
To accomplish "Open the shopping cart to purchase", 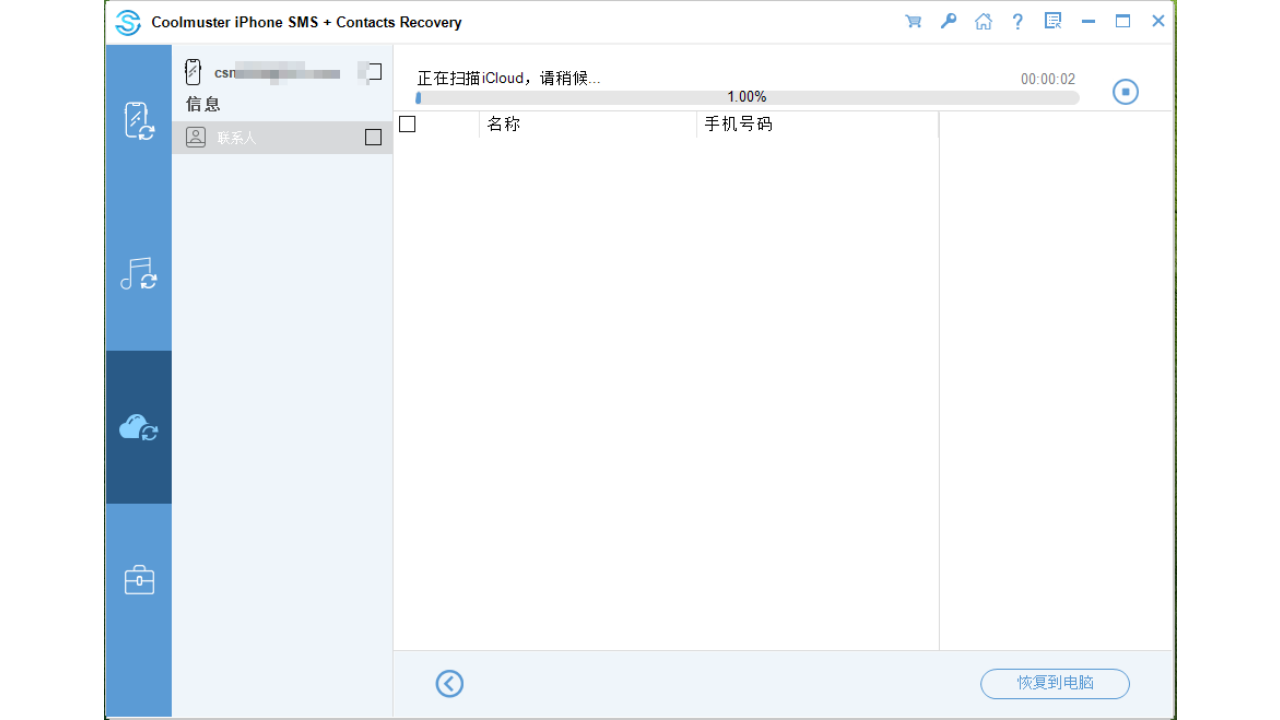I will (913, 20).
